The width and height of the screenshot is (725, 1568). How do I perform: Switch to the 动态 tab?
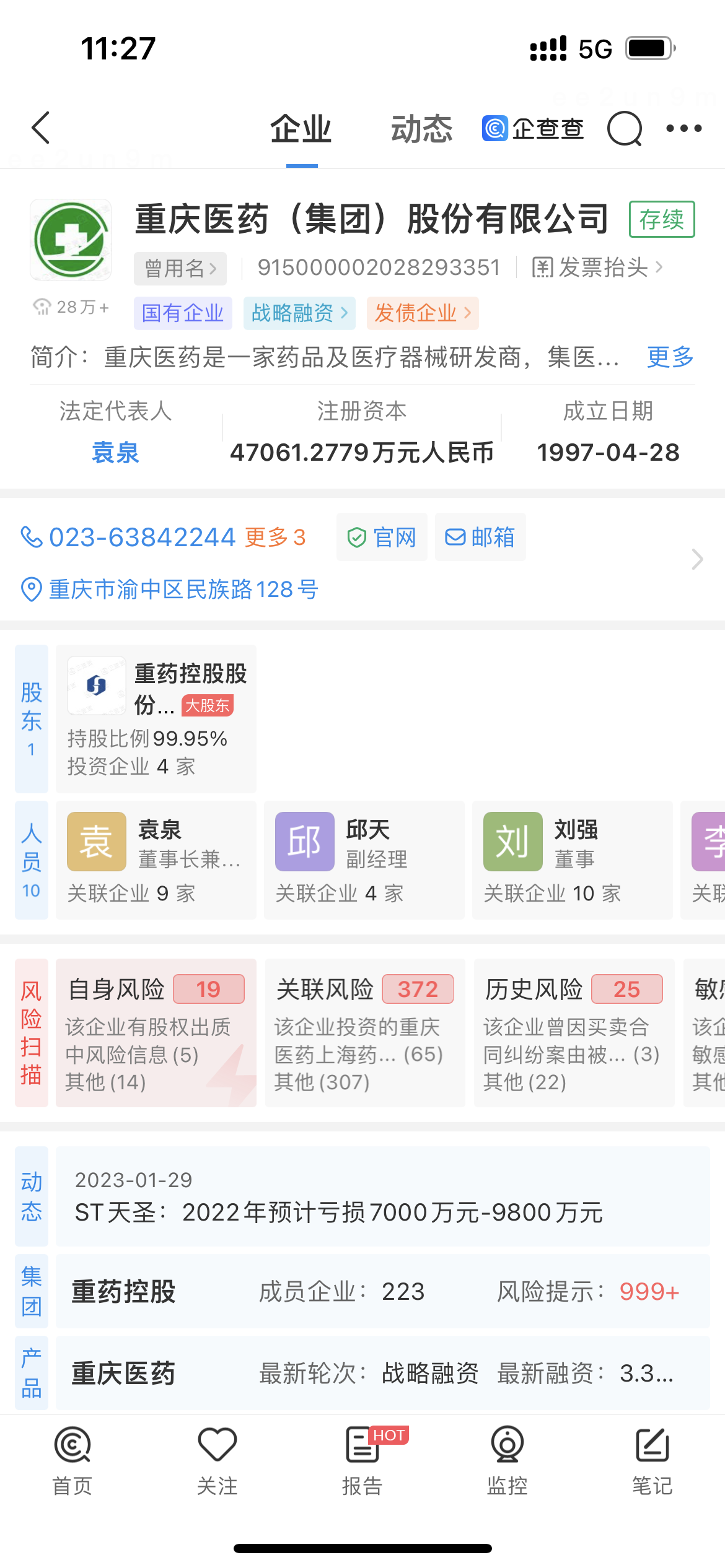[421, 129]
